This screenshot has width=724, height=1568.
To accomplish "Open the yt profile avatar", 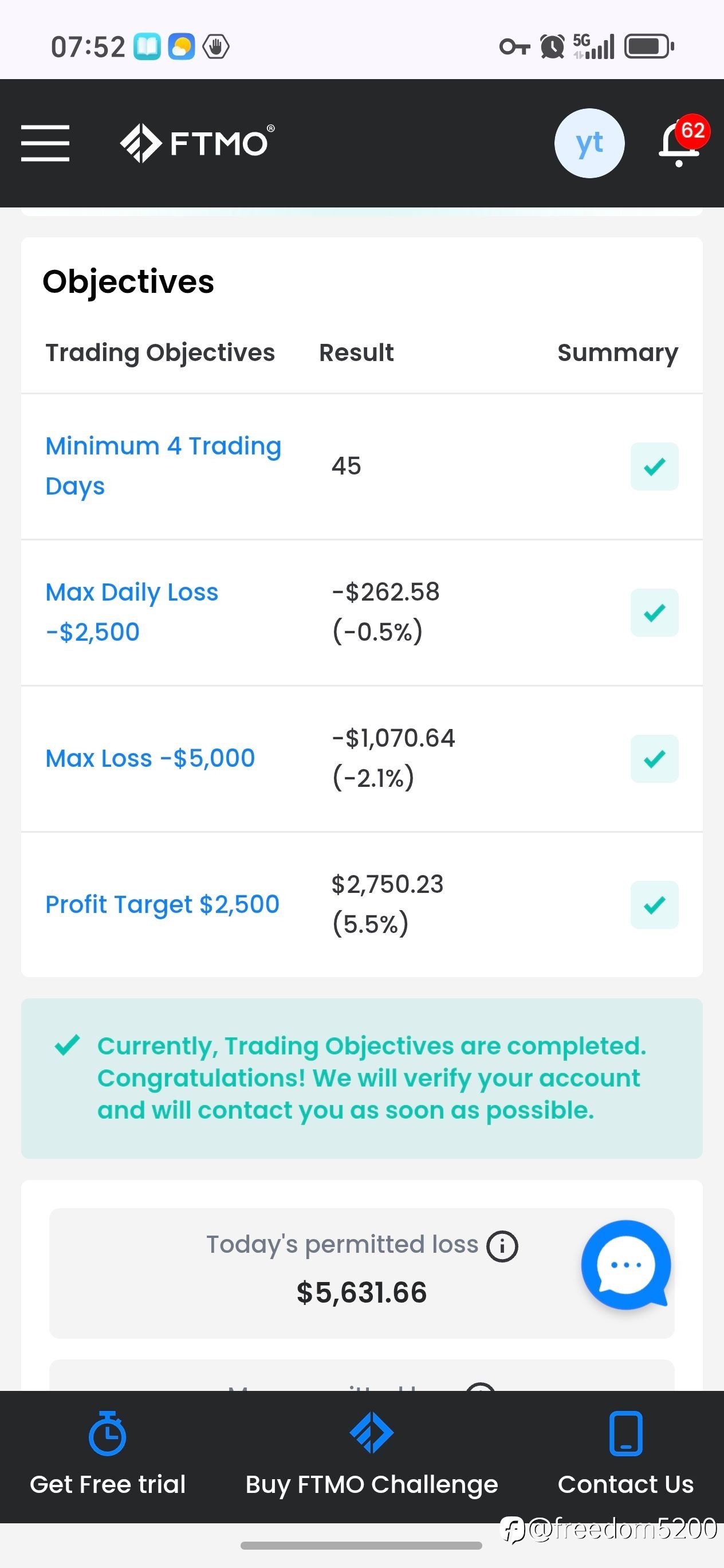I will pyautogui.click(x=589, y=143).
